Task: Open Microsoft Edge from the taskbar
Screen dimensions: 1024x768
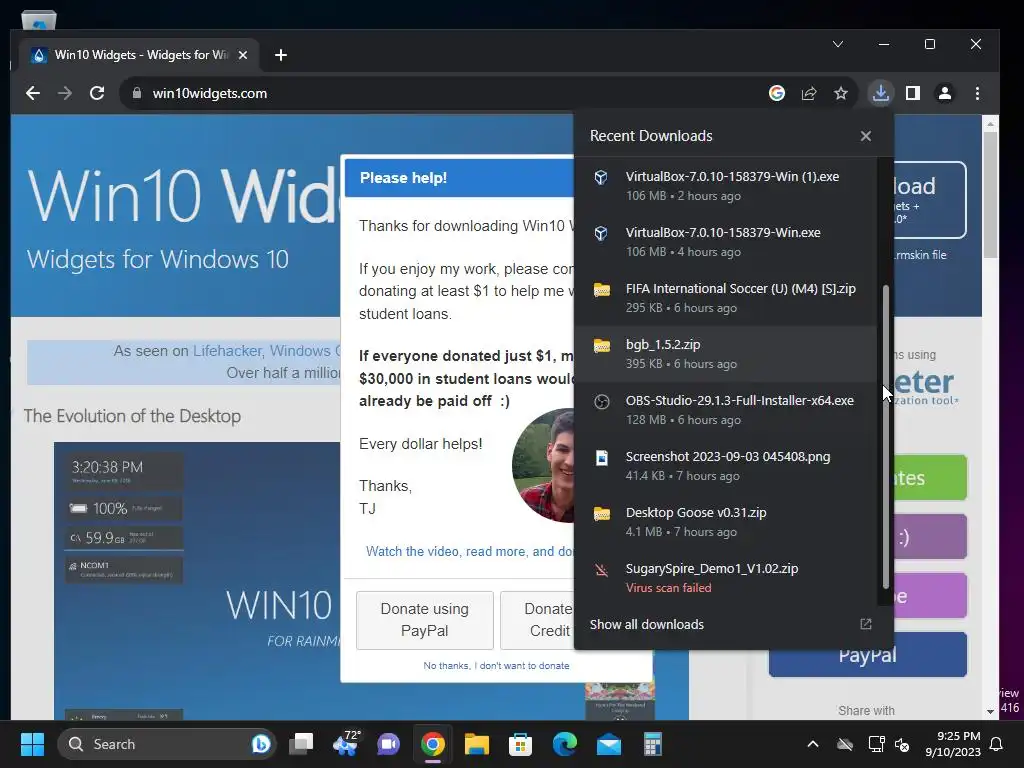Action: (x=565, y=744)
